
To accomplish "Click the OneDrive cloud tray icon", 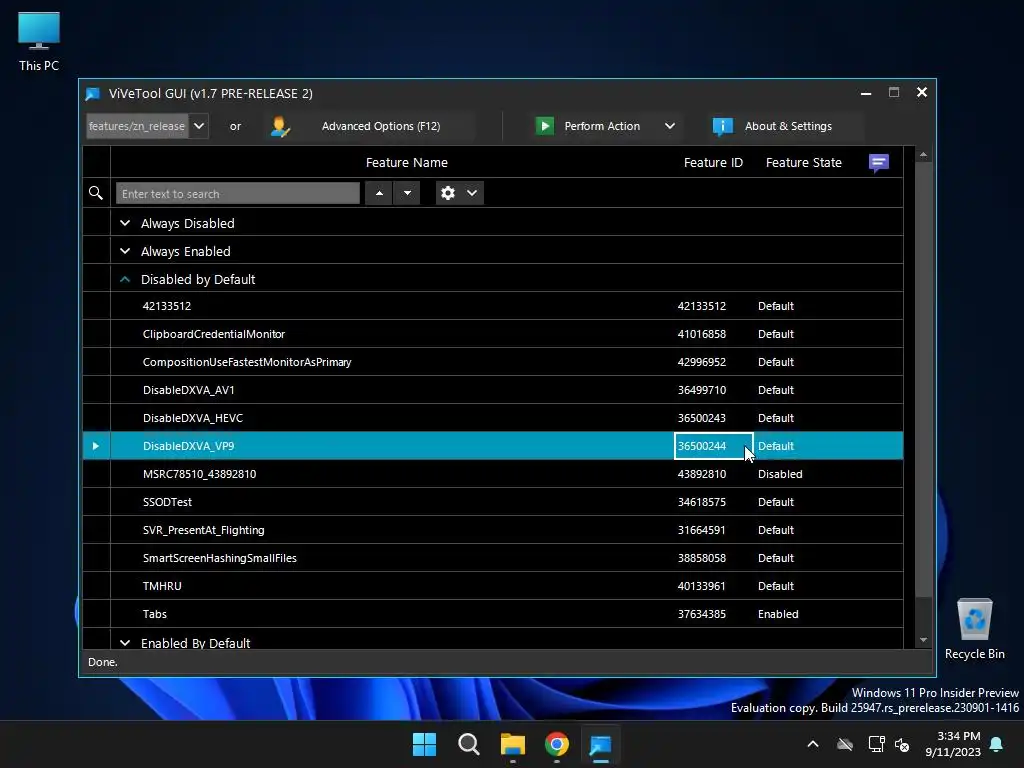I will coord(845,744).
